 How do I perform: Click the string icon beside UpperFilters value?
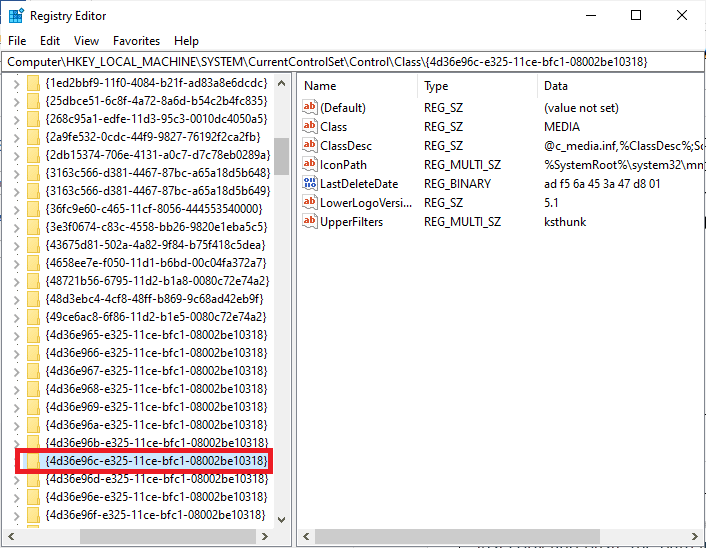tap(310, 221)
